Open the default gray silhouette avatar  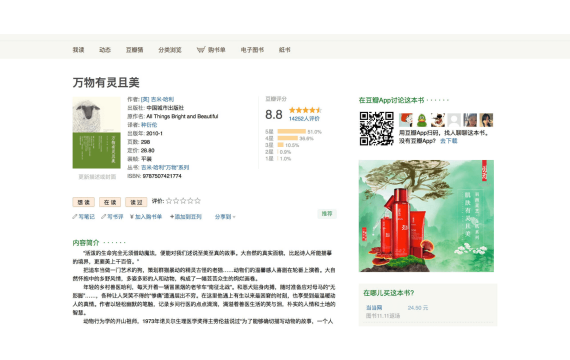(x=454, y=120)
